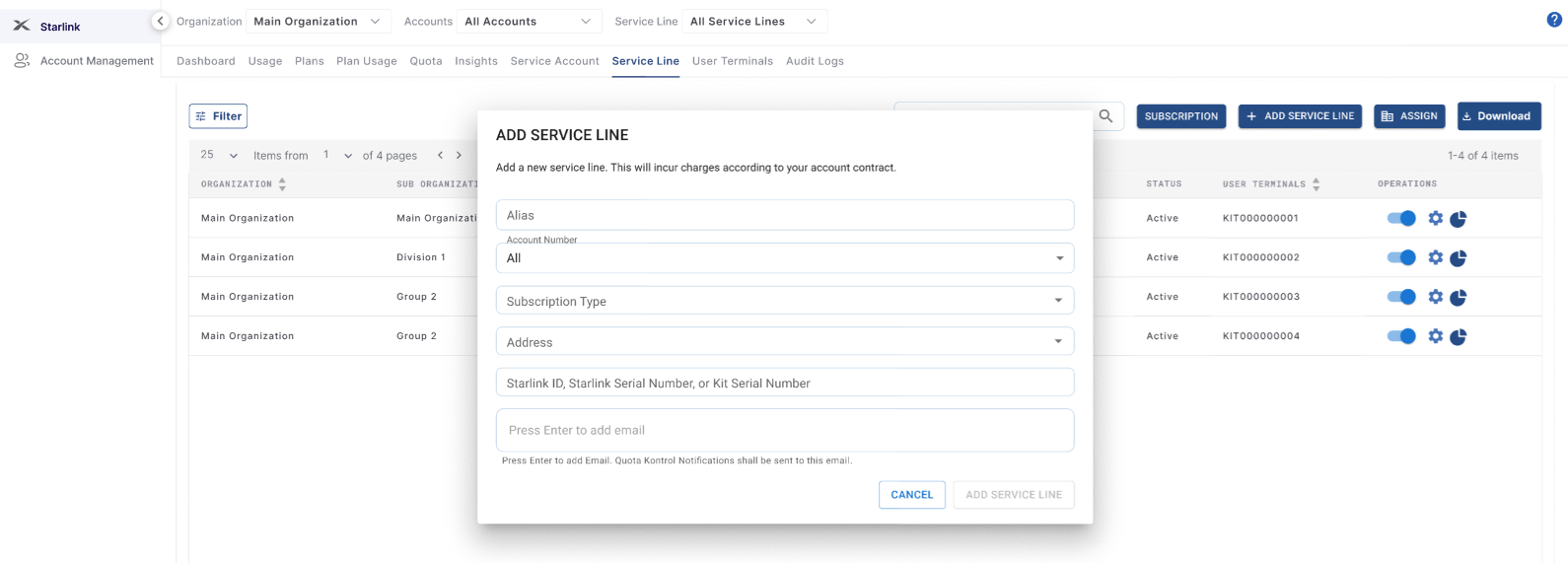The image size is (1568, 563).
Task: Click the help question mark icon
Action: 1554,20
